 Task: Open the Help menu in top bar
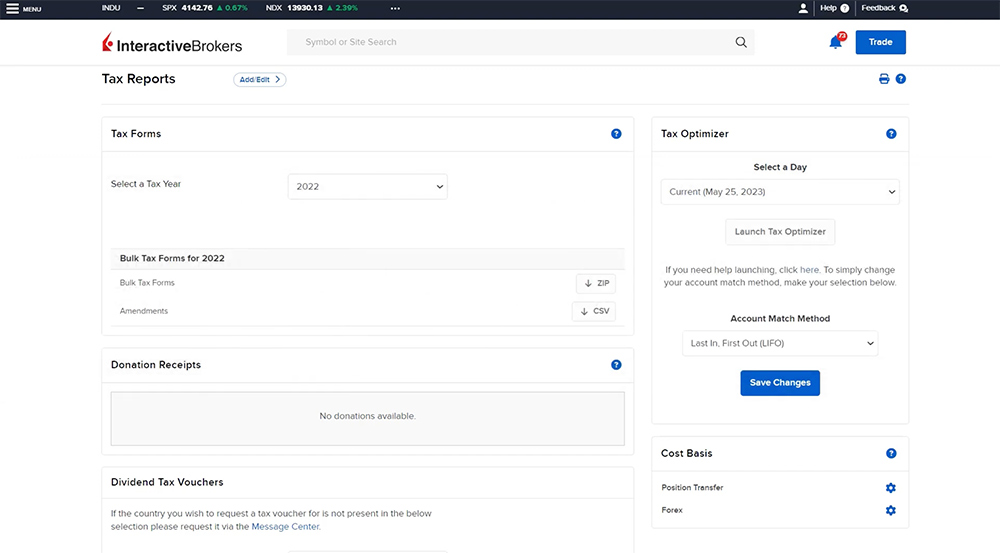pos(833,8)
